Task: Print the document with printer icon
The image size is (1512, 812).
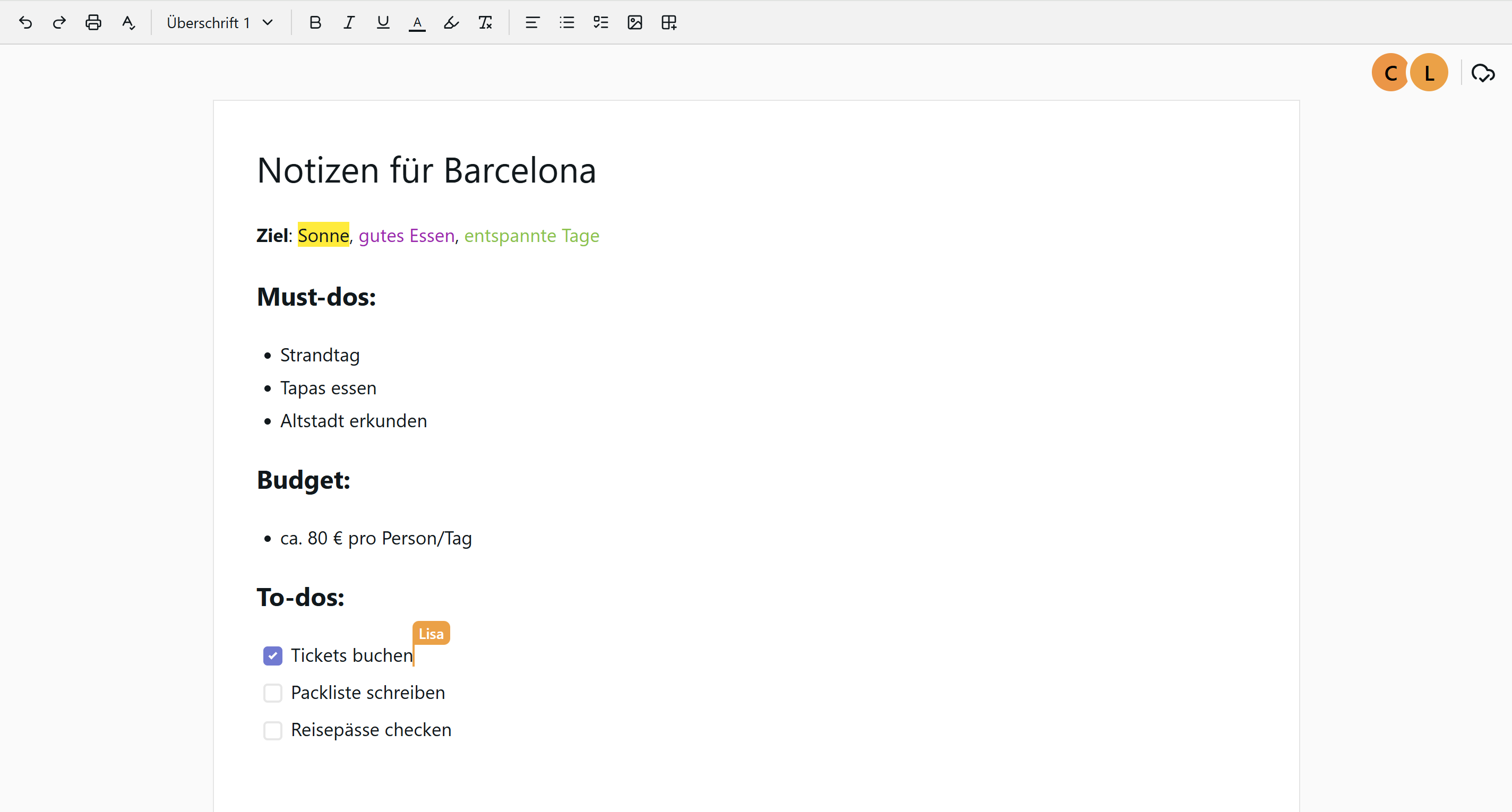Action: click(x=93, y=22)
